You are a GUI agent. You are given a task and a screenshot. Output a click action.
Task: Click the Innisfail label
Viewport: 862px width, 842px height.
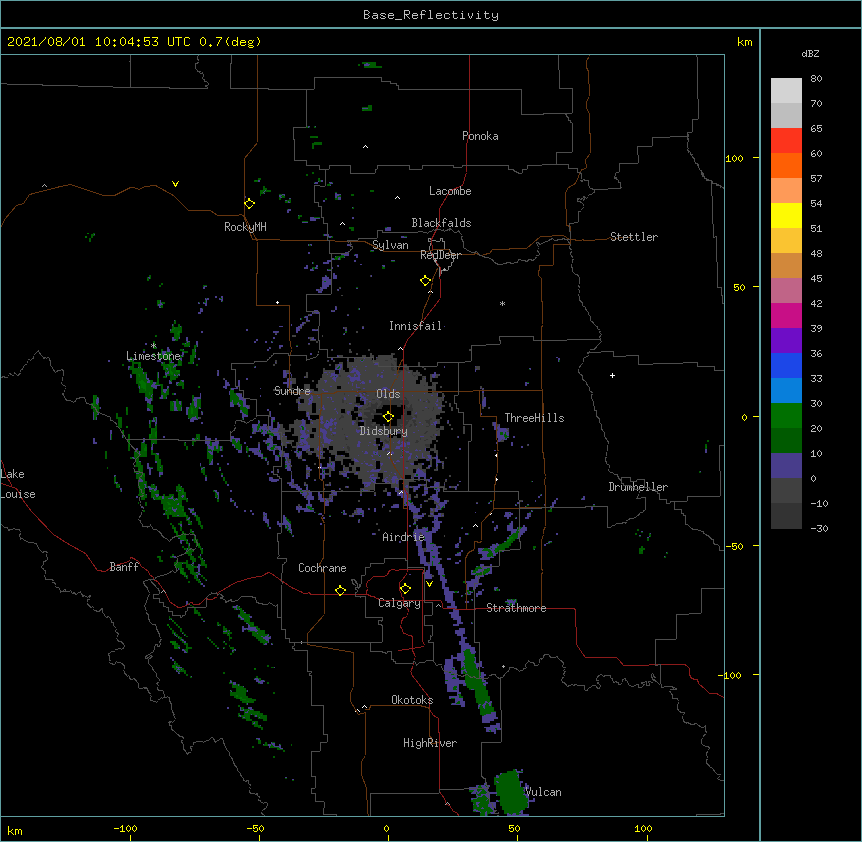click(415, 326)
